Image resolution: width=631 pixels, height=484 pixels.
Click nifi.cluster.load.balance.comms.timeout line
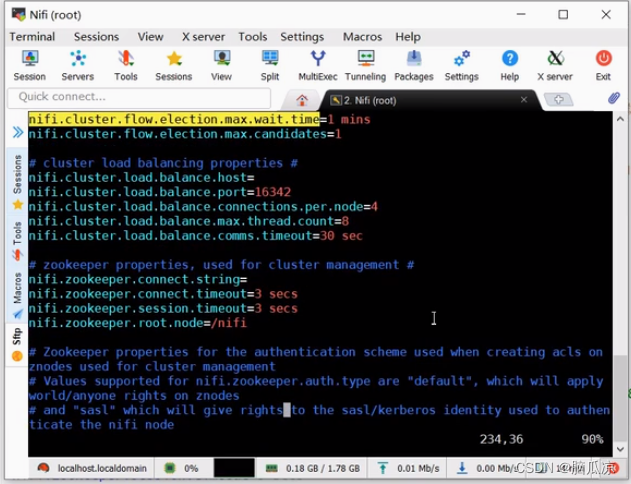(x=196, y=235)
